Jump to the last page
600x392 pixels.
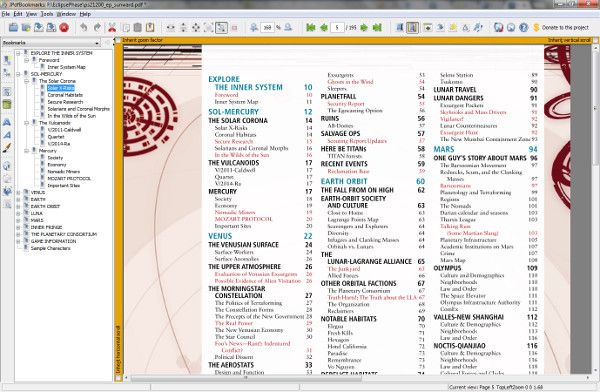377,28
